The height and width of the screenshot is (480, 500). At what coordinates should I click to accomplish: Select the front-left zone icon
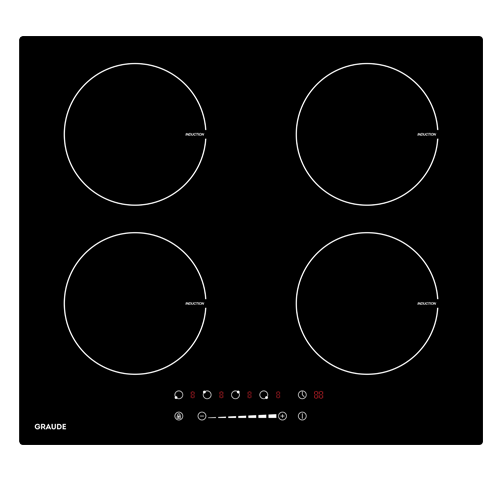click(179, 395)
